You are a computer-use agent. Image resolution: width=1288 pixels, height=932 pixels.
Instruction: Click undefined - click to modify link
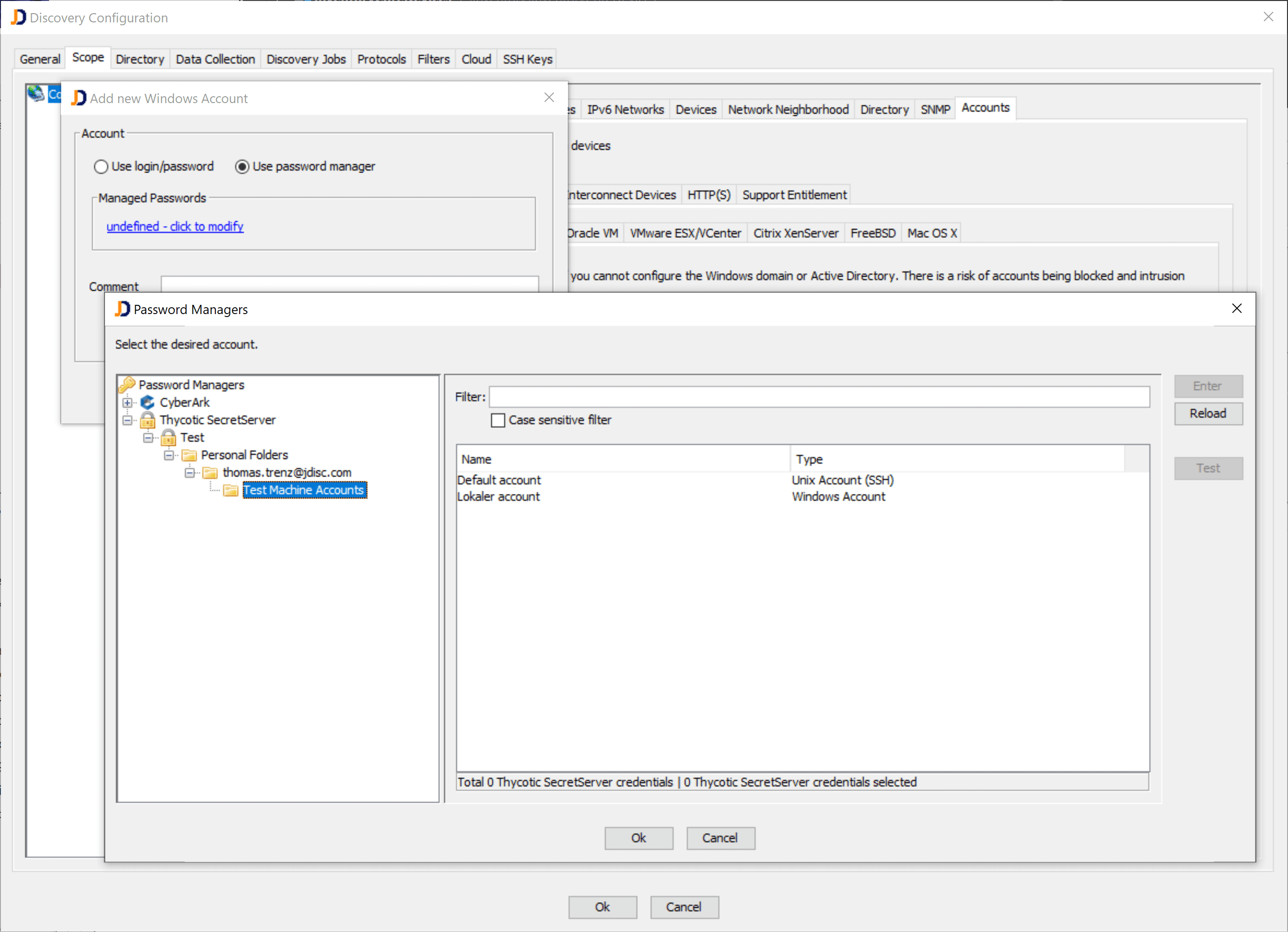(175, 226)
